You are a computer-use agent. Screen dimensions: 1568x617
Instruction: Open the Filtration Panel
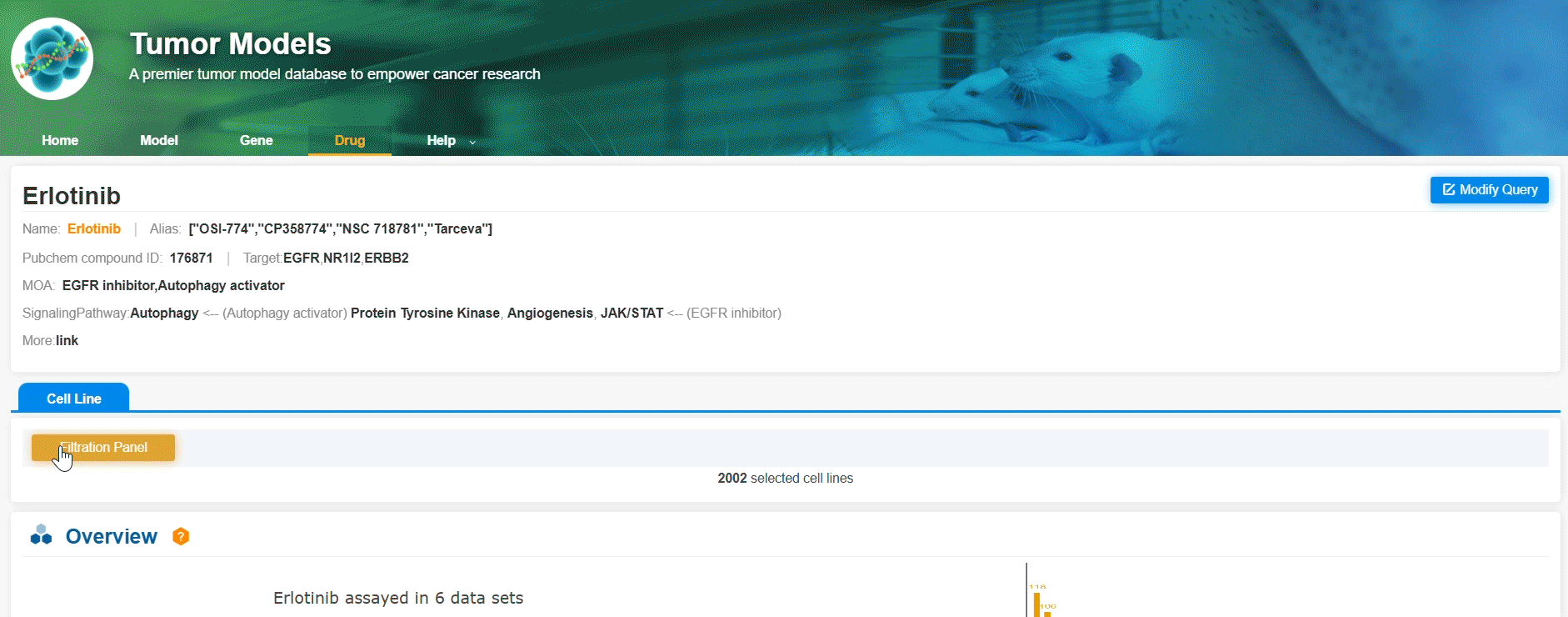(103, 448)
